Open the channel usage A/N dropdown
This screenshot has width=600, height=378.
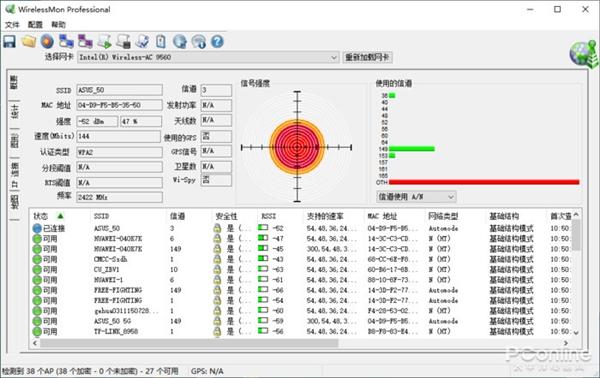click(x=416, y=197)
